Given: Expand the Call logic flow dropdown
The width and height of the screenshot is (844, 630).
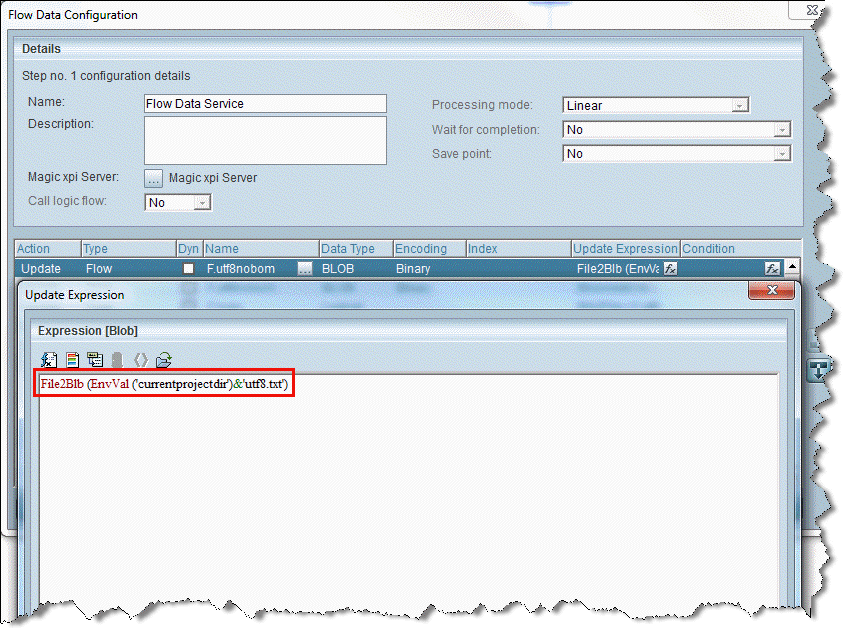Looking at the screenshot, I should [x=202, y=203].
